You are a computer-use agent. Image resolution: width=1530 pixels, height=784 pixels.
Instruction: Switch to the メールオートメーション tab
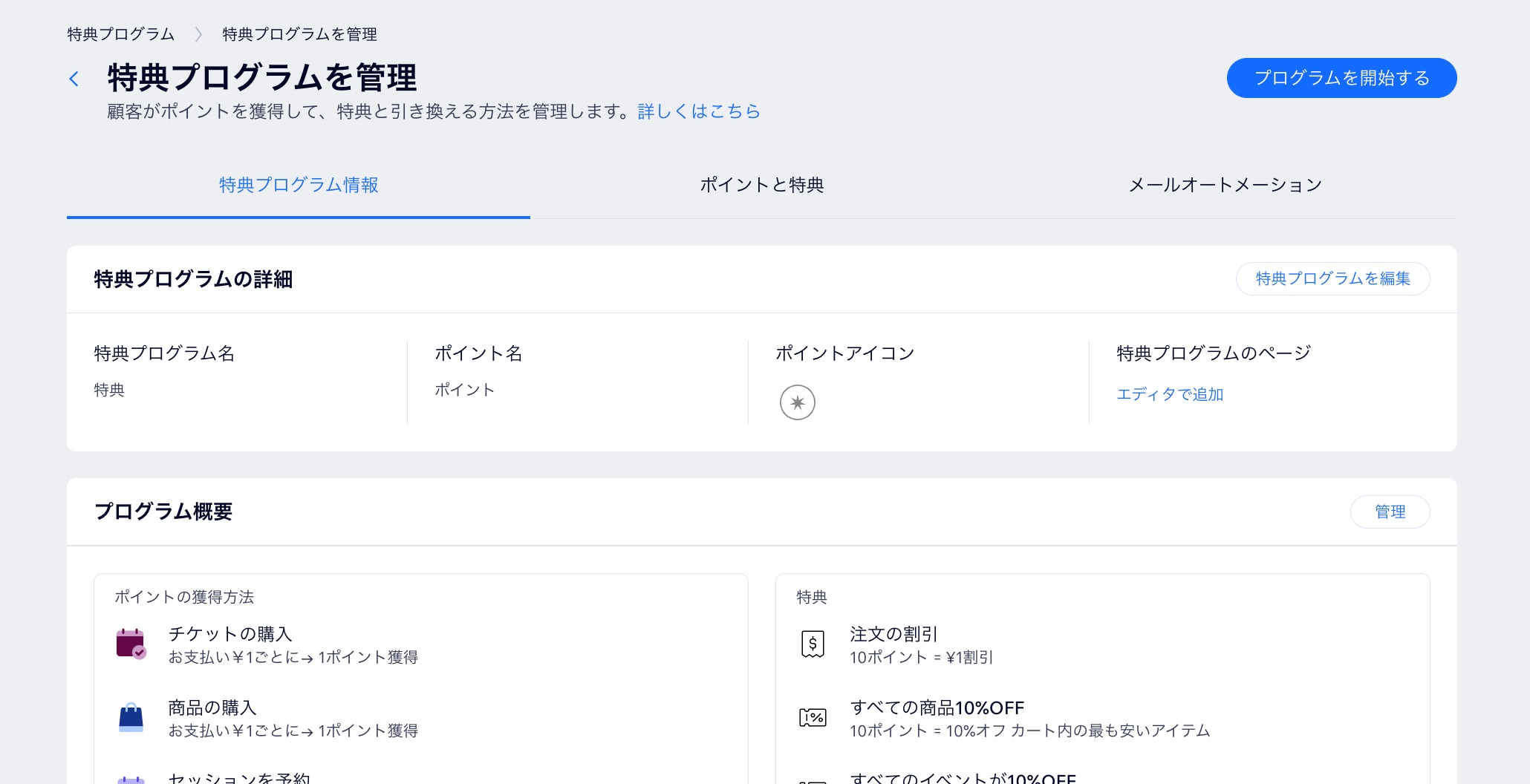pyautogui.click(x=1225, y=185)
